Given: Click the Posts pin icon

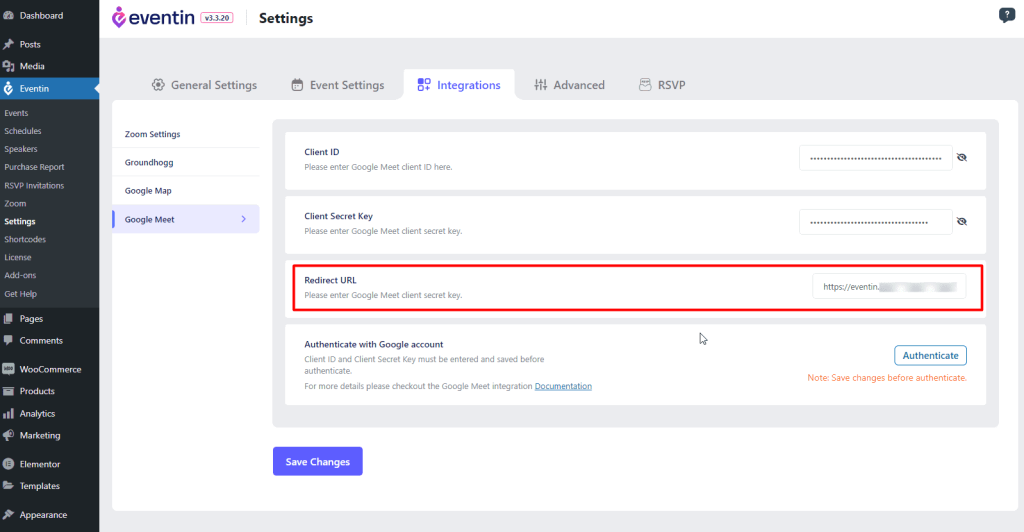Looking at the screenshot, I should pyautogui.click(x=8, y=44).
